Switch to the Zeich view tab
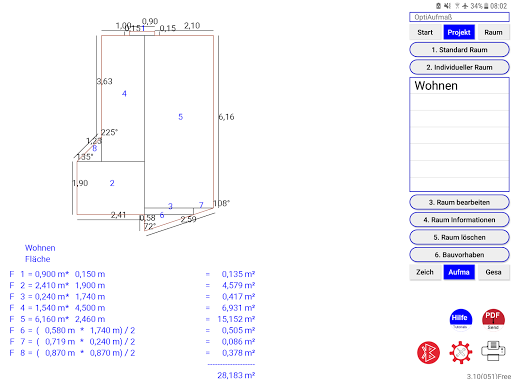Viewport: 512px width, 384px height. 425,272
